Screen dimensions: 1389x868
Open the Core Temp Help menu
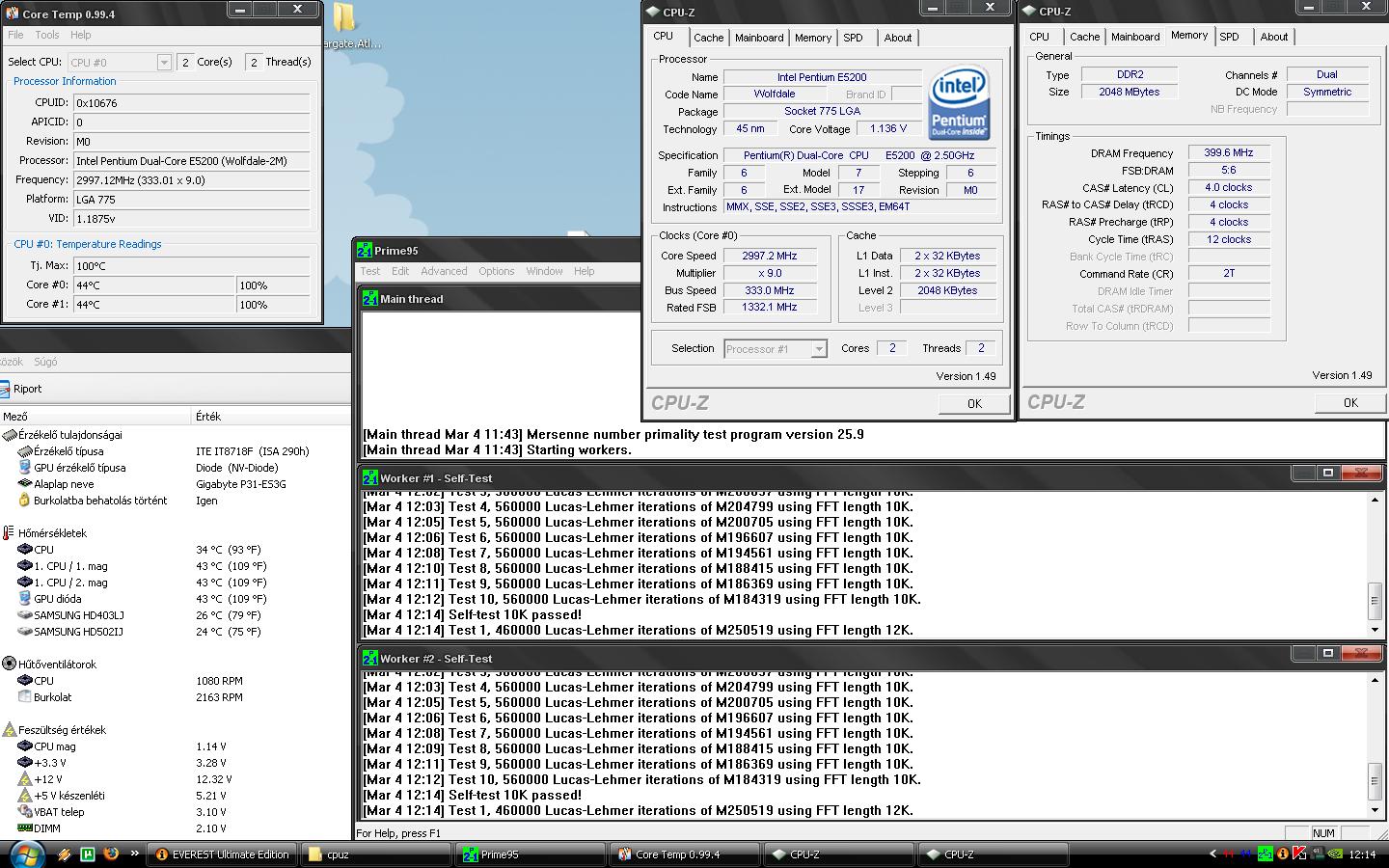pos(81,35)
